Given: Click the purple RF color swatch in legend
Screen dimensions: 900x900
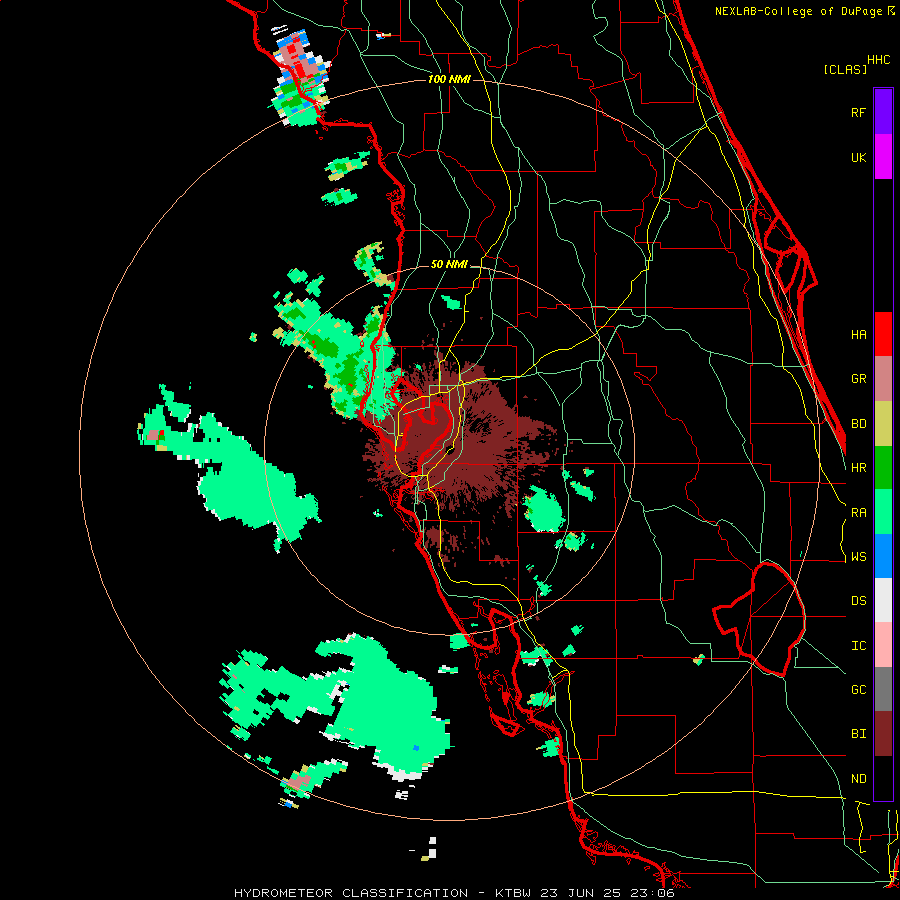Looking at the screenshot, I should 883,112.
